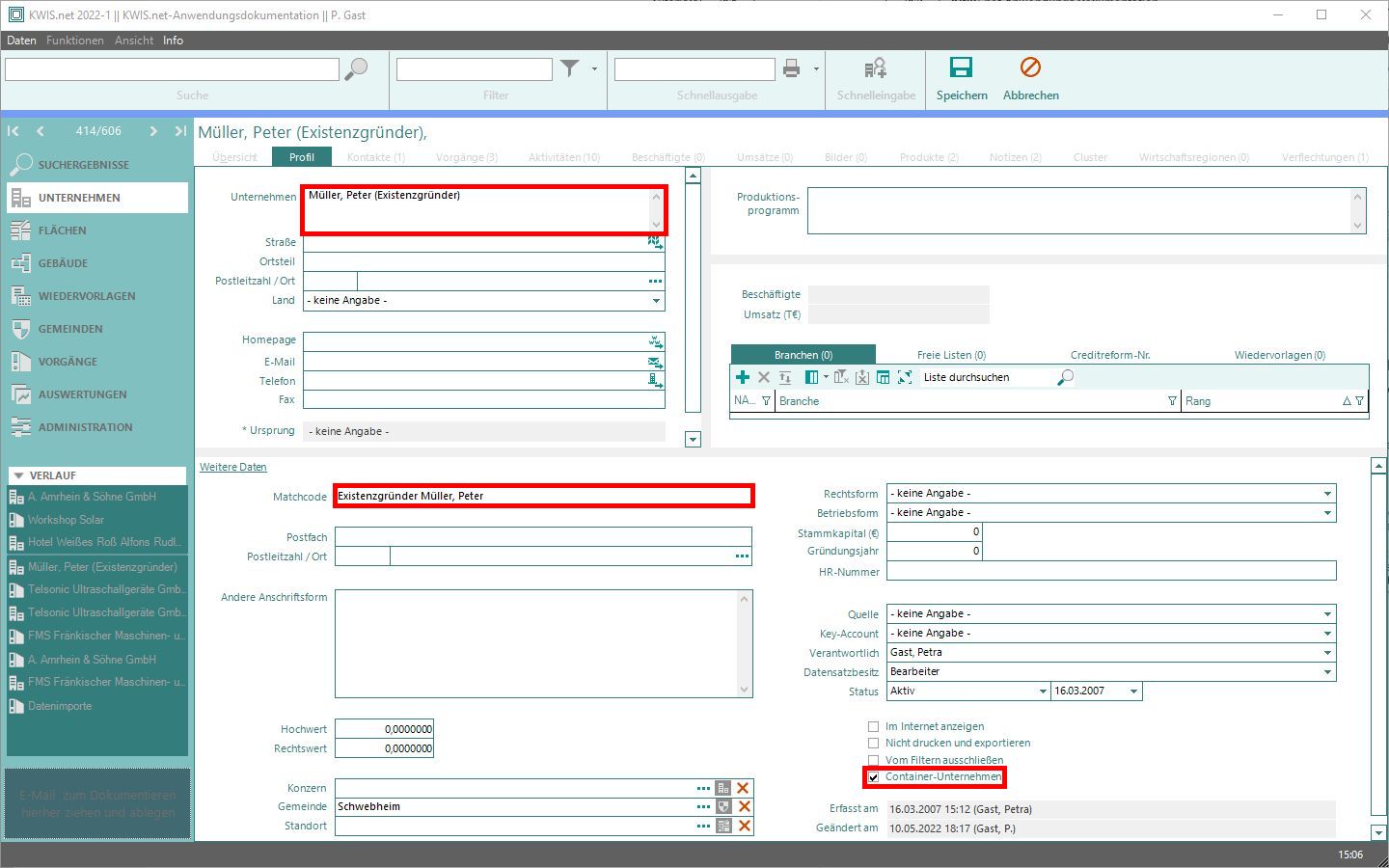Click fullscreen expand icon in Branchen toolbar
This screenshot has height=868, width=1389.
(x=905, y=377)
